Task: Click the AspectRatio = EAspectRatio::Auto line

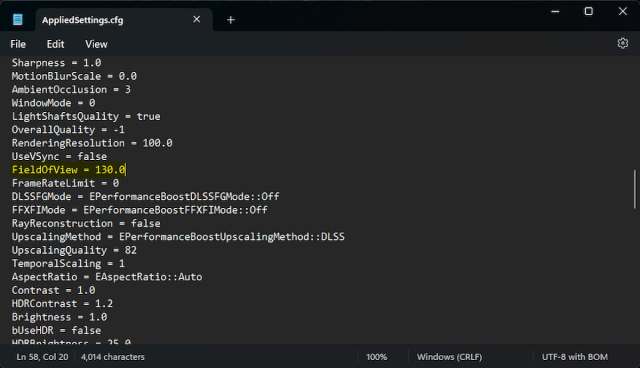Action: point(107,277)
